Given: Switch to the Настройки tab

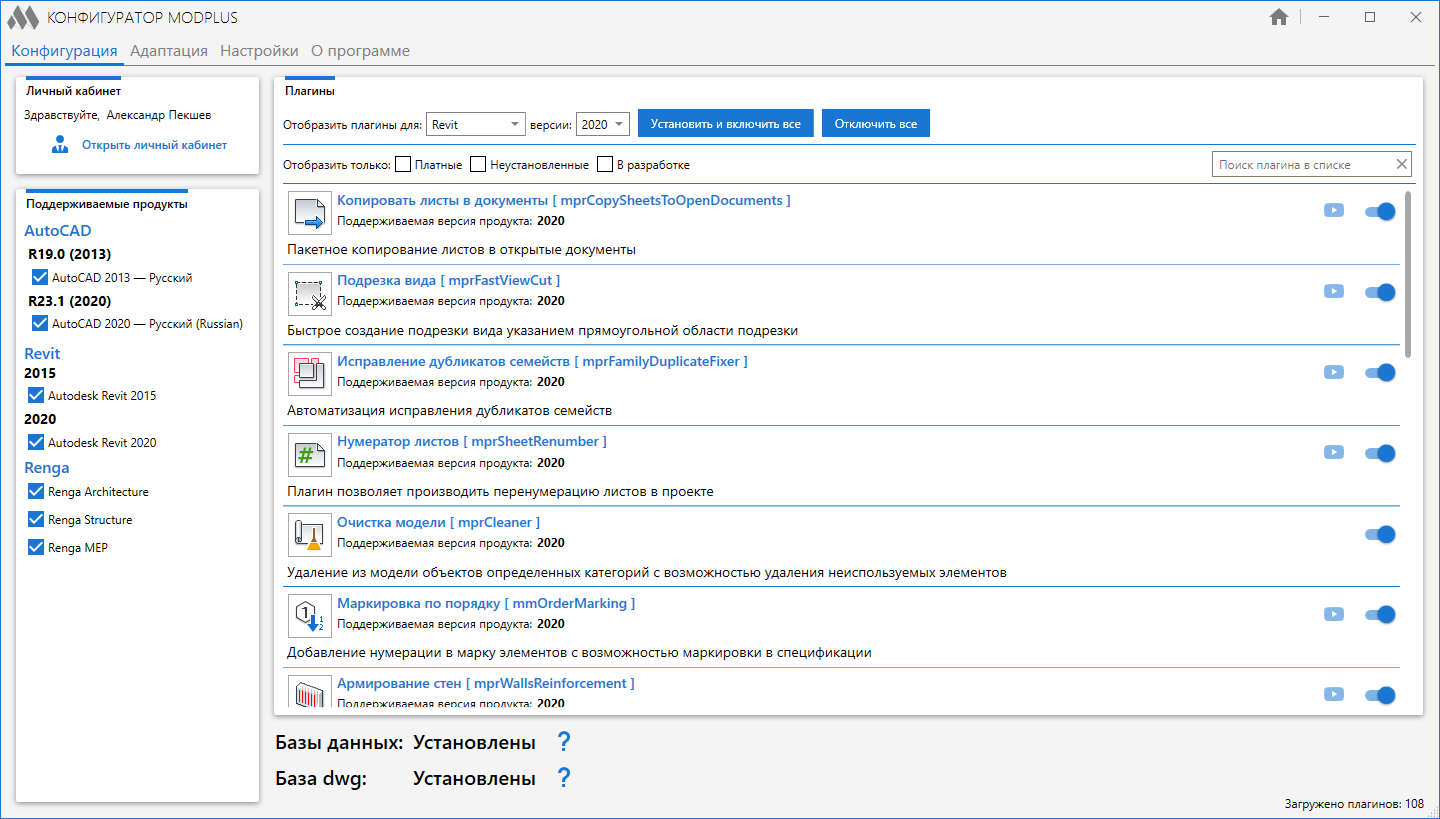Looking at the screenshot, I should [259, 51].
